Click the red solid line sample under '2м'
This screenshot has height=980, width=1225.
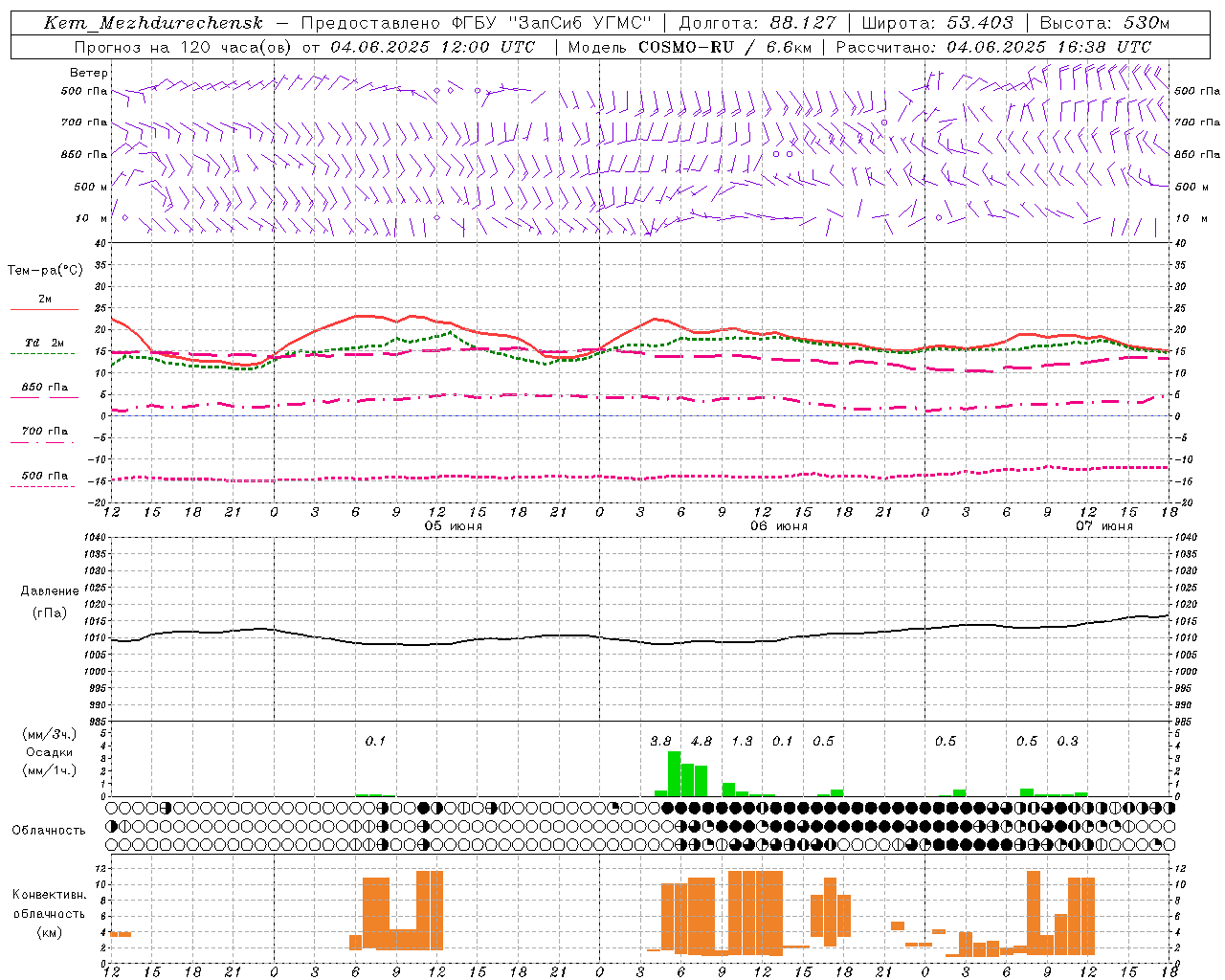pyautogui.click(x=44, y=309)
